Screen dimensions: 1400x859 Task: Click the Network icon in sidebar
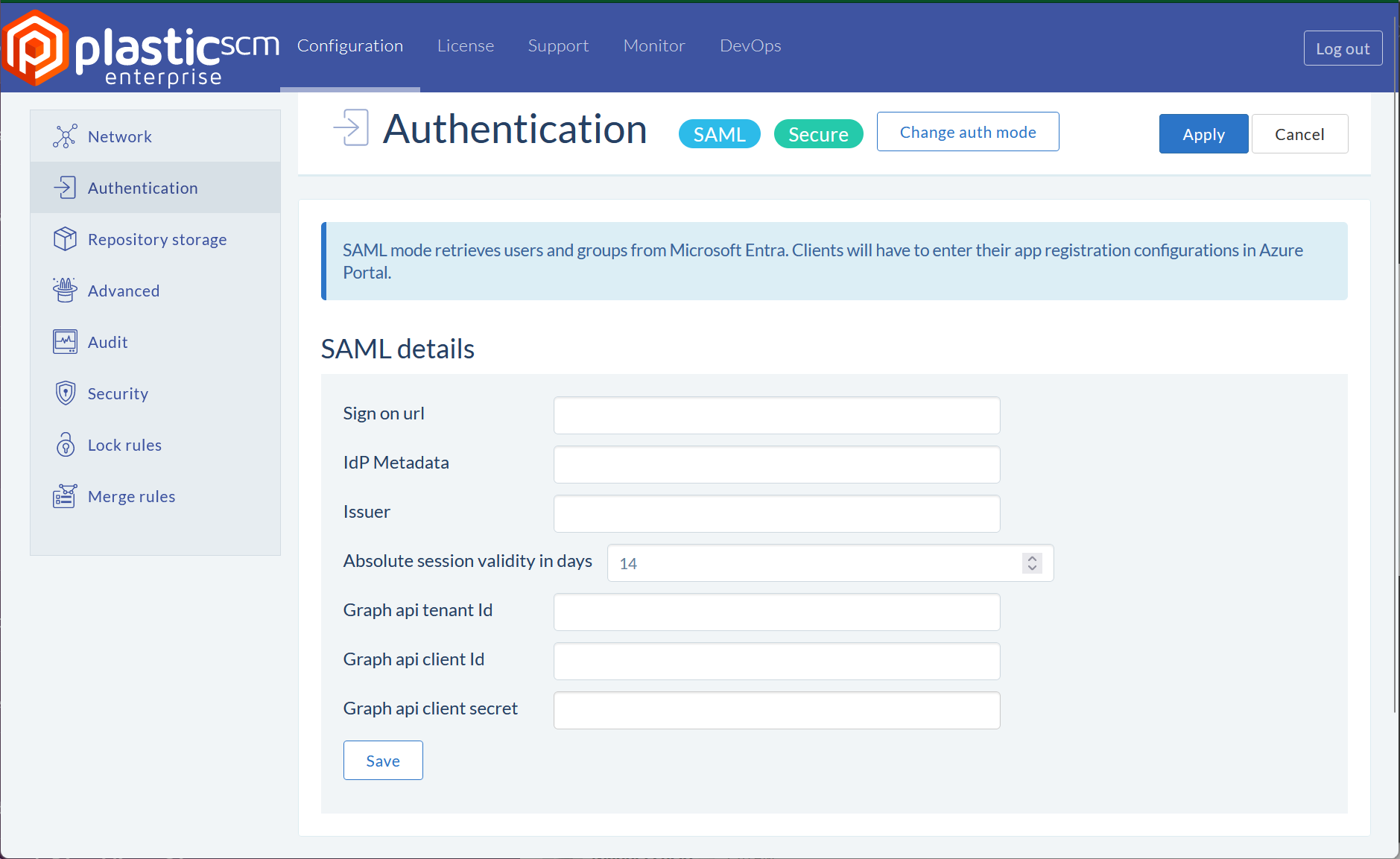pos(65,136)
